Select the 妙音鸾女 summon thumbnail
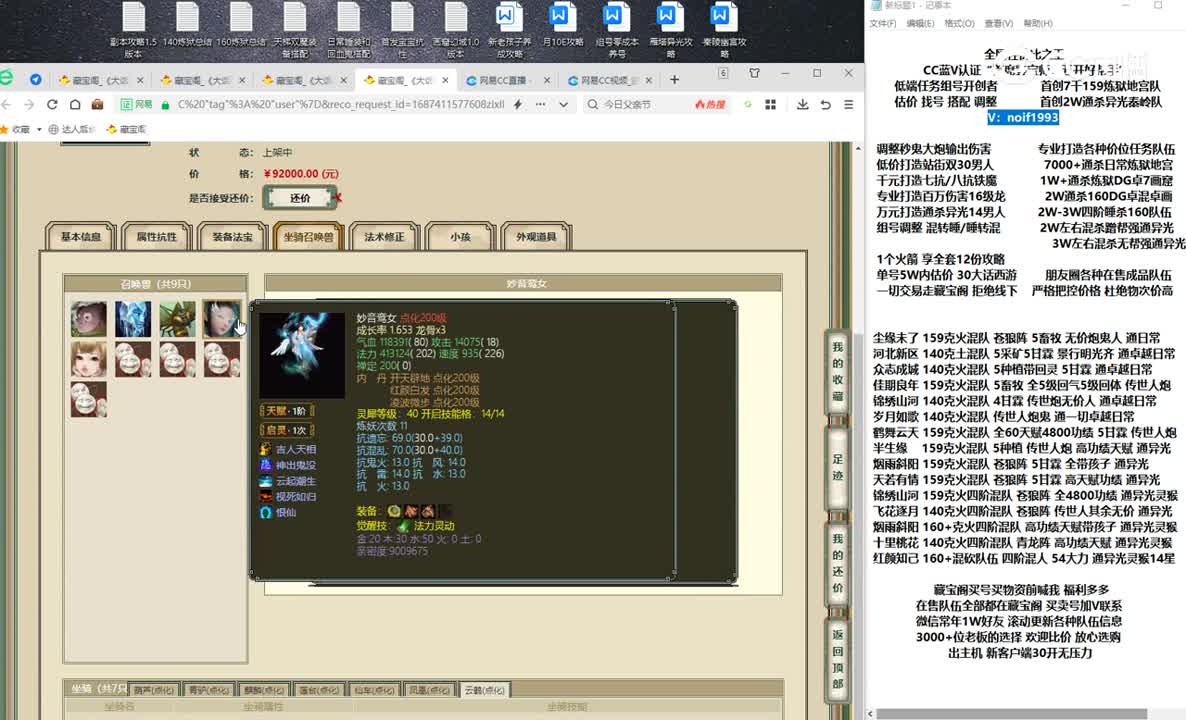 [x=222, y=318]
